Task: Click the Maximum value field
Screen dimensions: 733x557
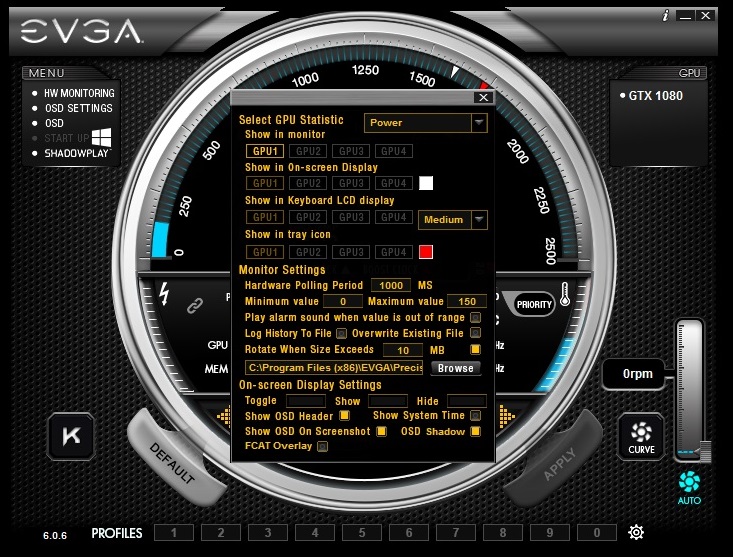Action: [x=467, y=301]
